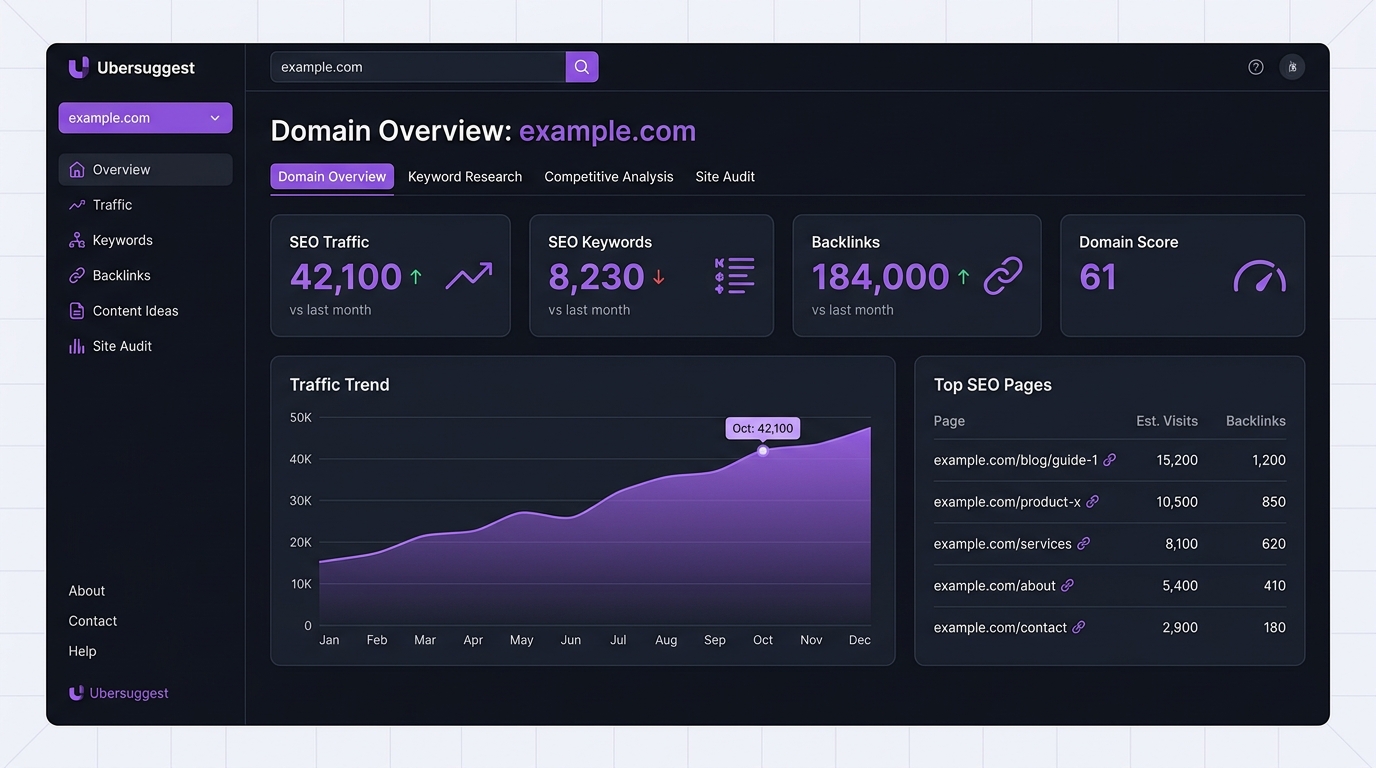
Task: Click the green up arrow beside 42,100
Action: pos(416,277)
